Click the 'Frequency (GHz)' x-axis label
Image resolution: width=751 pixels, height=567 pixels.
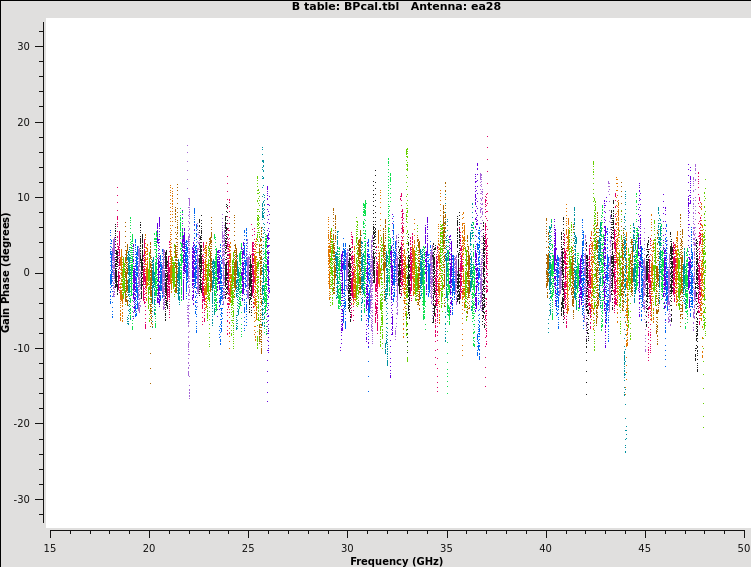click(x=396, y=561)
